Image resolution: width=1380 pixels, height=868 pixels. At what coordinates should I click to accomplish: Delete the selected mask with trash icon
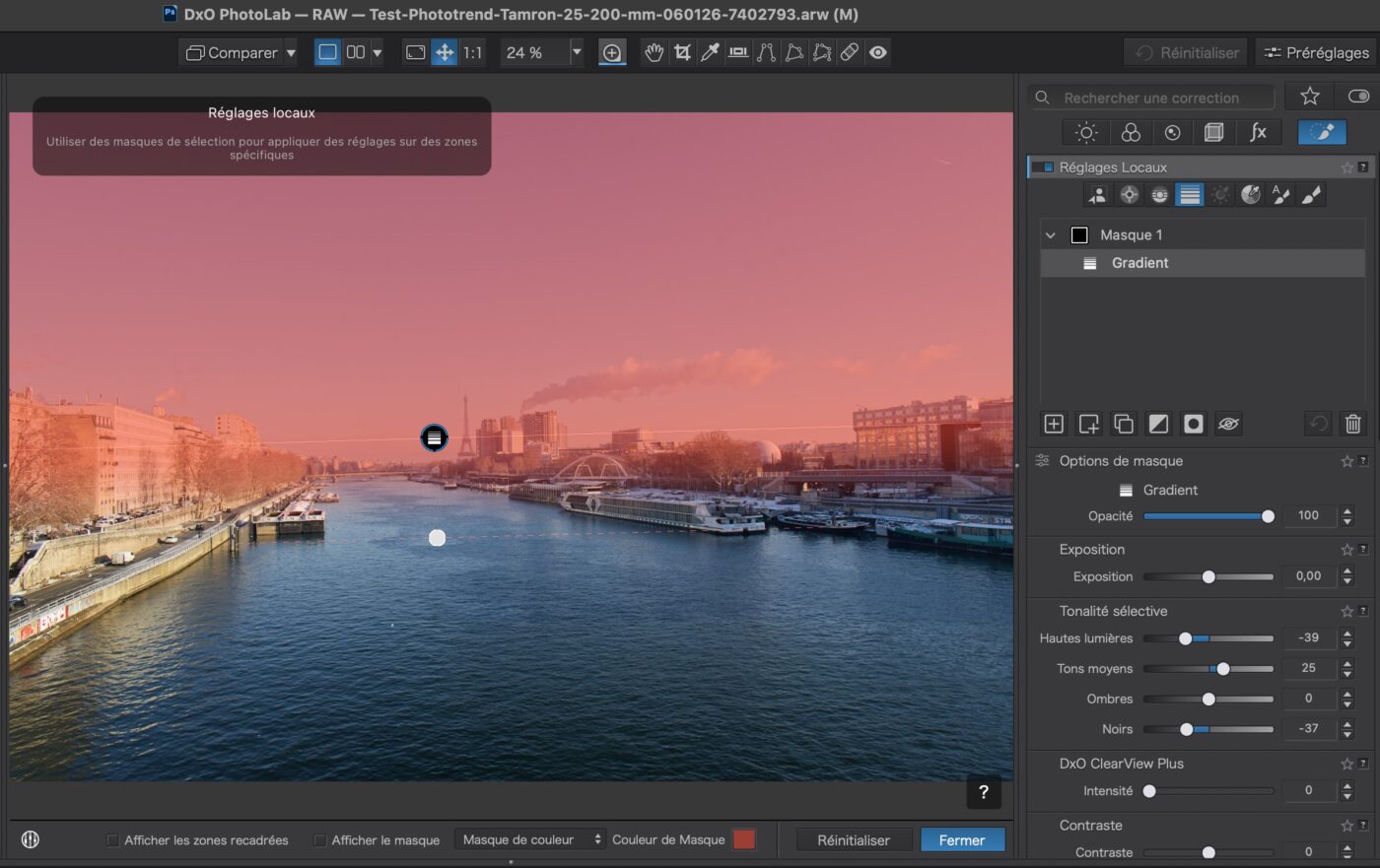pos(1352,424)
